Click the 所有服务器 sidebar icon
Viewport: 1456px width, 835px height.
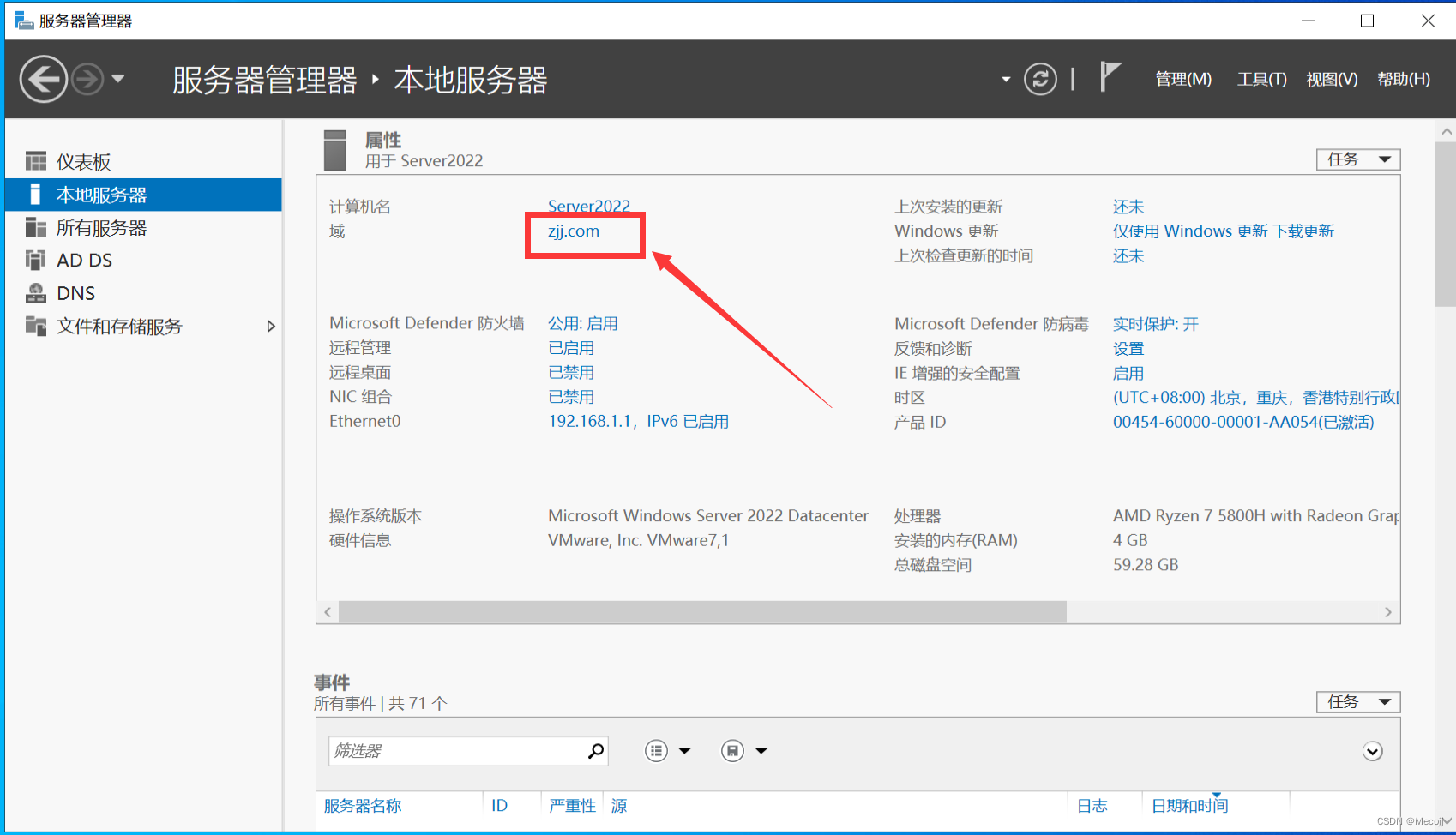click(x=36, y=227)
